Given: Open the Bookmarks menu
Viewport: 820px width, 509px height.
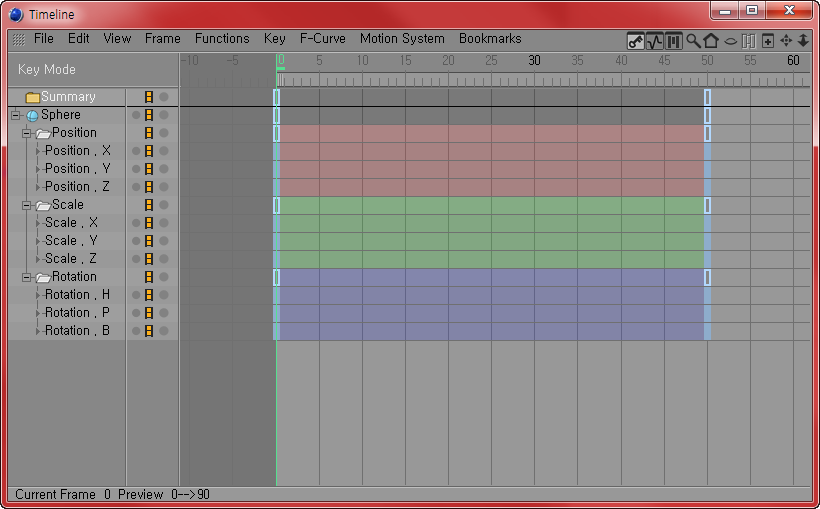Looking at the screenshot, I should [490, 39].
